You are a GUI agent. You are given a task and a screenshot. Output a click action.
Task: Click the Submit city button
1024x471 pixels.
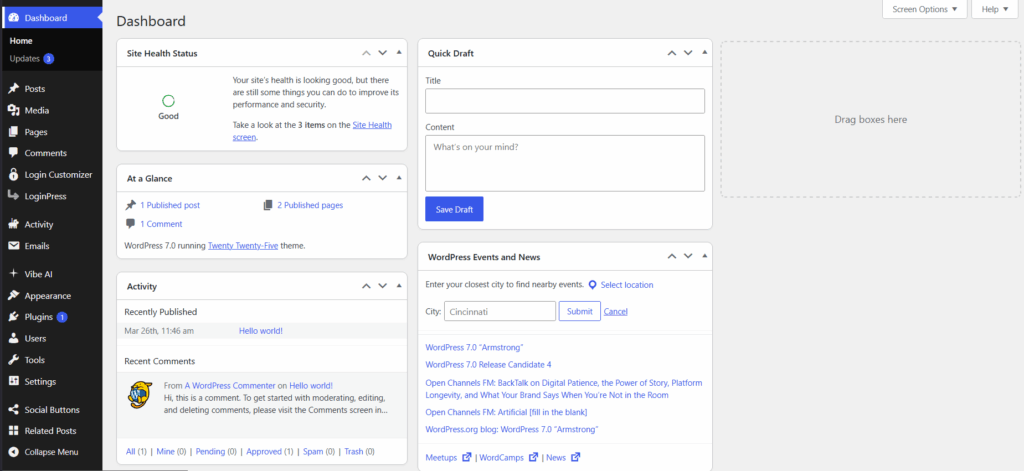pos(579,311)
